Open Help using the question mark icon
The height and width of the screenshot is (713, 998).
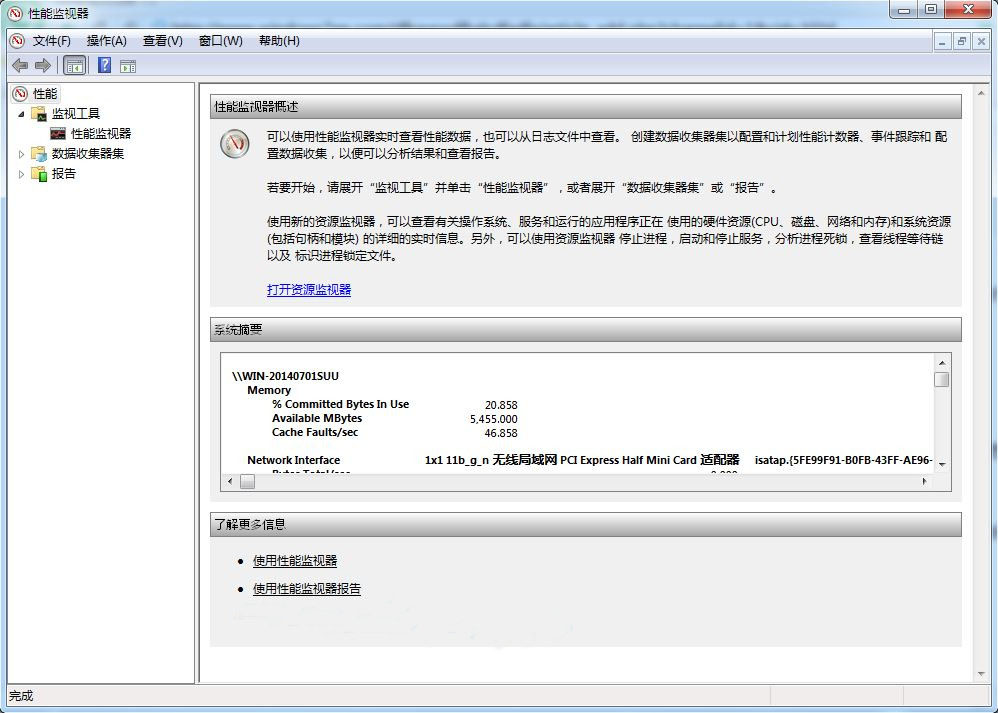pyautogui.click(x=103, y=65)
